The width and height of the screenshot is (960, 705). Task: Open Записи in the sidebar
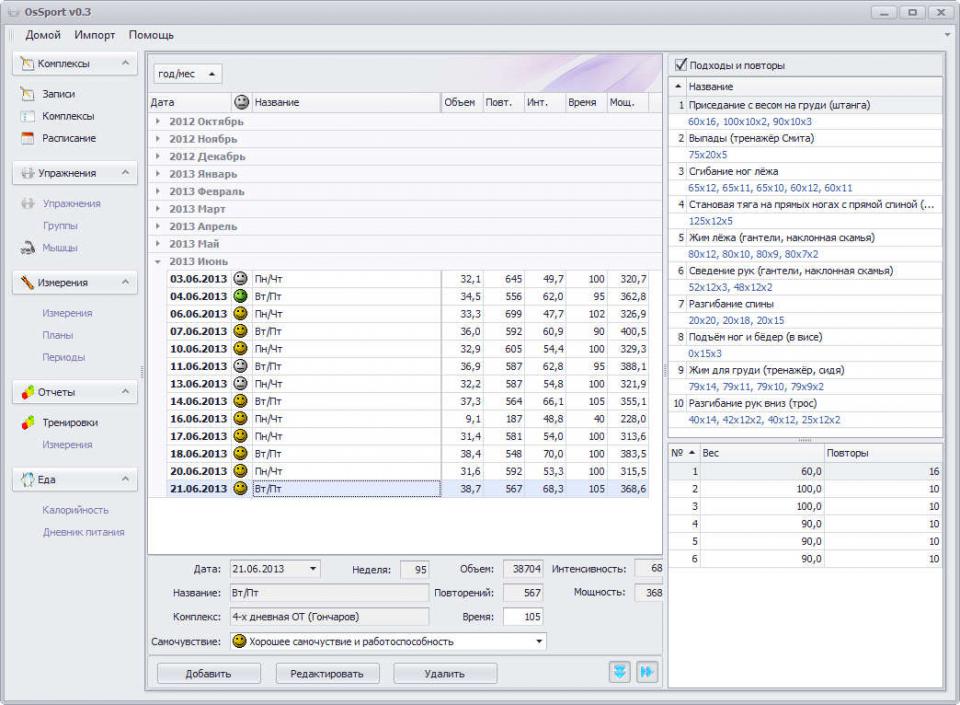click(58, 94)
